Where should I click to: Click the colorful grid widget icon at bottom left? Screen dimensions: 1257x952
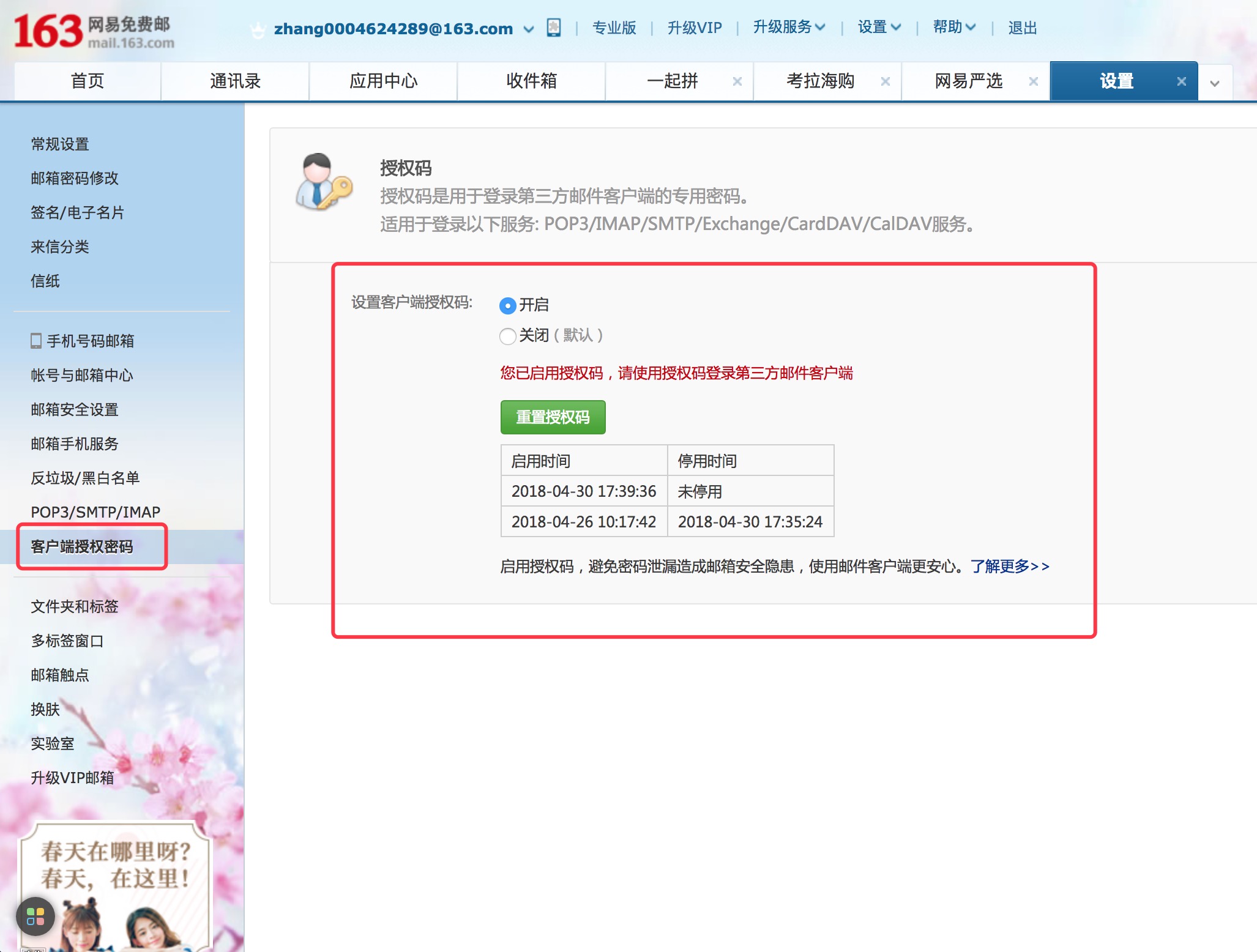tap(35, 917)
